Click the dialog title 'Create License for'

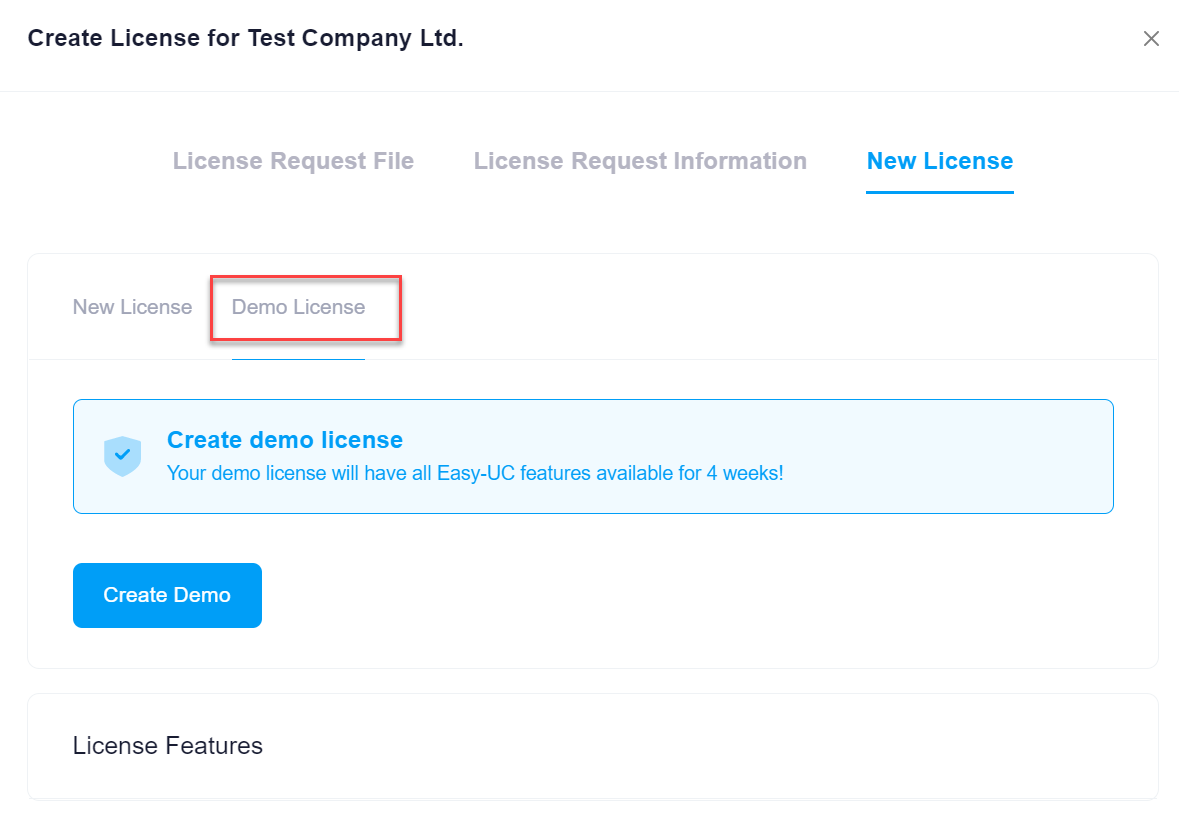[x=134, y=39]
